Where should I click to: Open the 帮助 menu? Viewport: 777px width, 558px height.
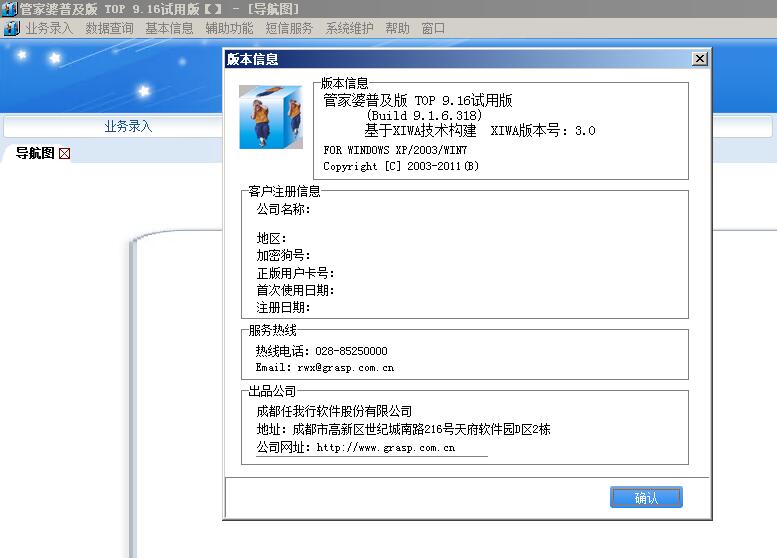(x=397, y=28)
